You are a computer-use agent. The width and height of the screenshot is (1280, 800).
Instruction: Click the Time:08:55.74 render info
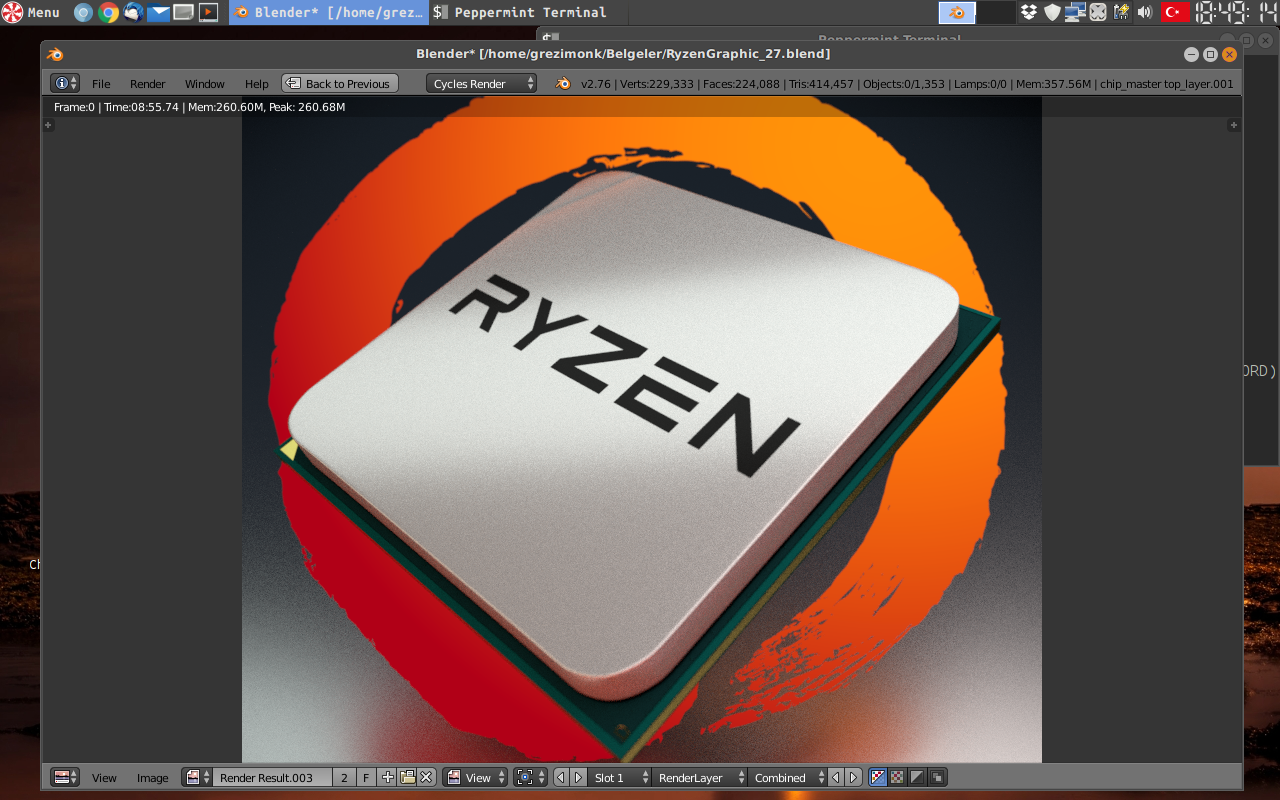point(141,107)
